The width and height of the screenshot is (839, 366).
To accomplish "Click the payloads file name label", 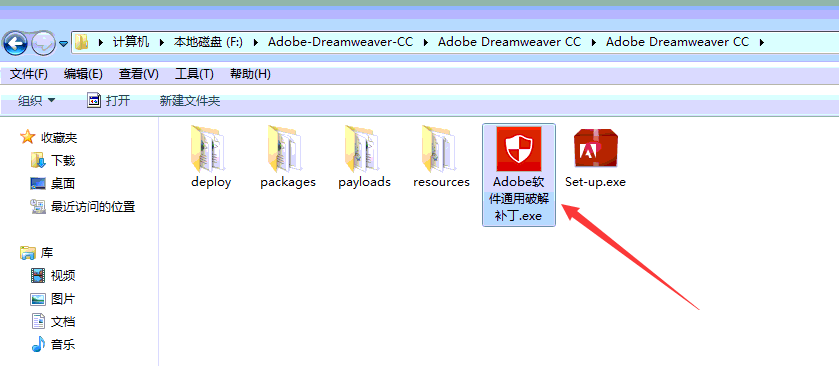I will 364,182.
